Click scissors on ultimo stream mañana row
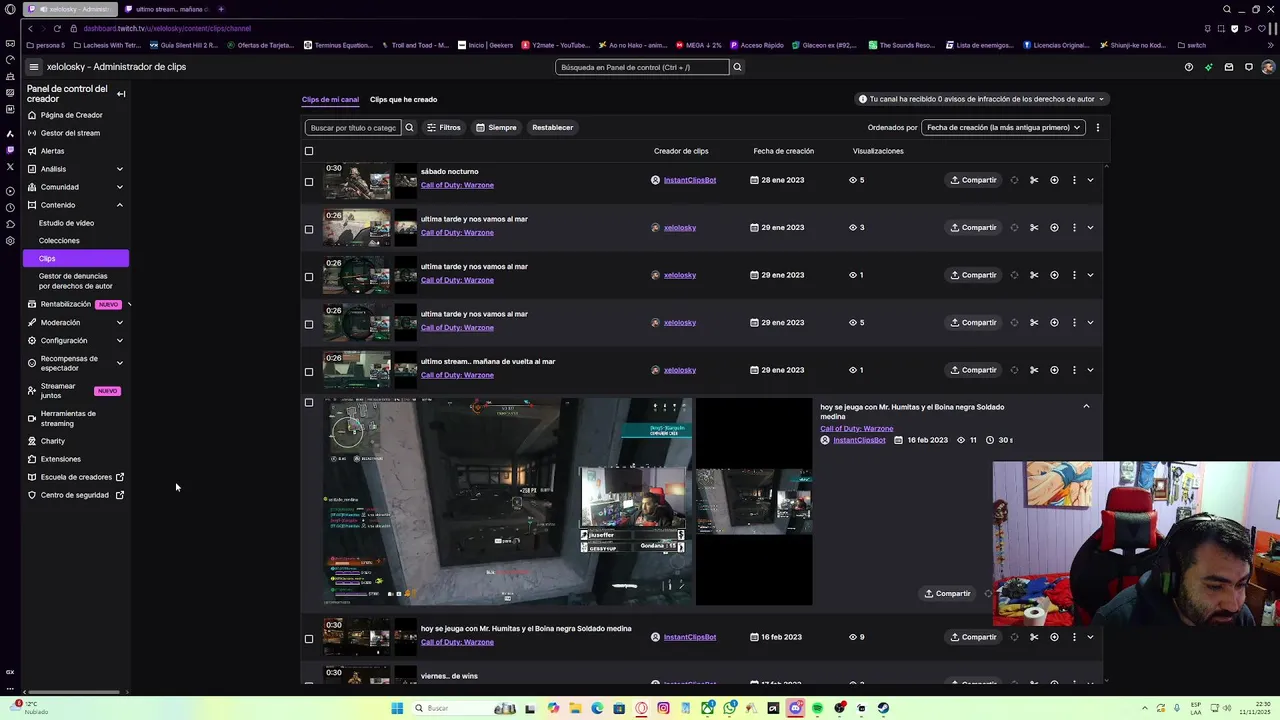The image size is (1280, 720). tap(1034, 370)
